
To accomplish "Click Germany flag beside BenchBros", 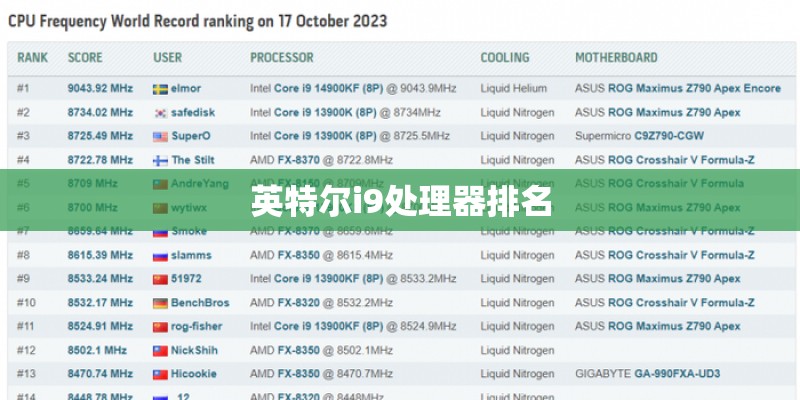I will (x=160, y=304).
